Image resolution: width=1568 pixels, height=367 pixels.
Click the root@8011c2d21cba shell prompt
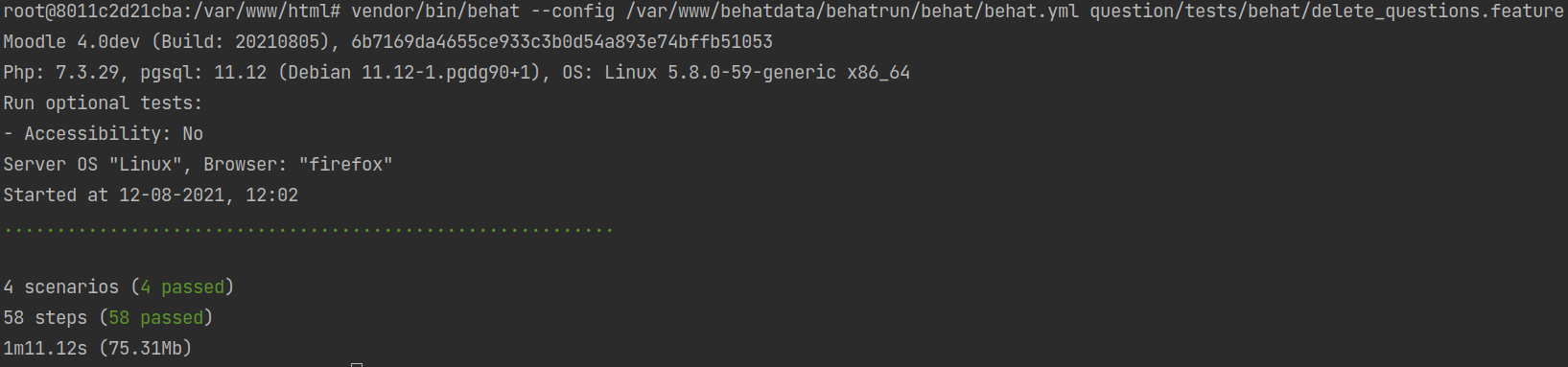coord(172,11)
